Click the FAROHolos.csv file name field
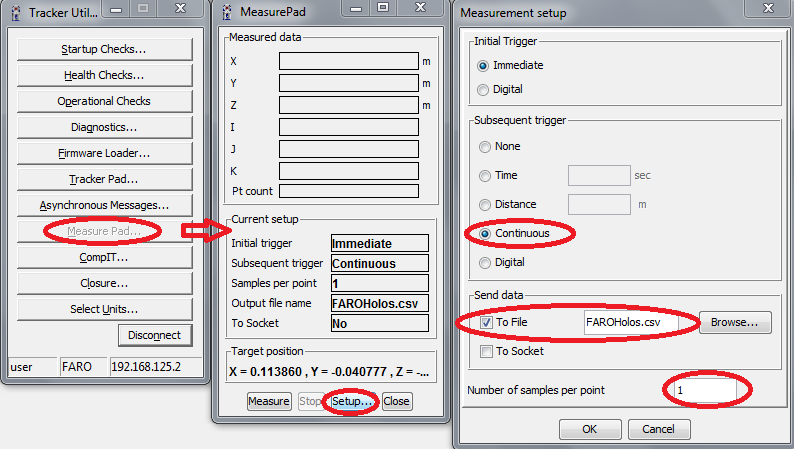This screenshot has height=449, width=794. [638, 323]
